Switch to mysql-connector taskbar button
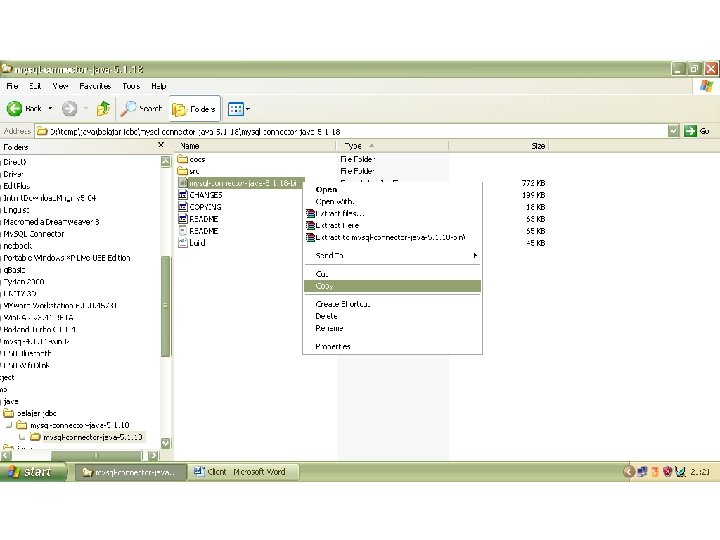 tap(131, 472)
